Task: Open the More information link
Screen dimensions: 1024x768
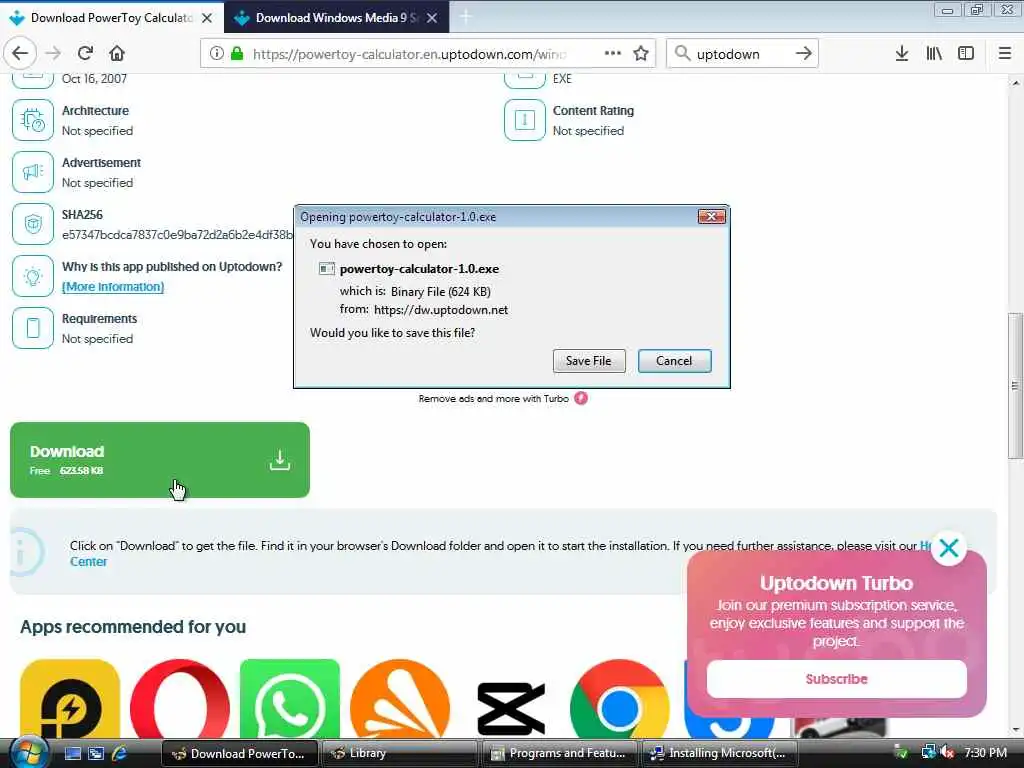Action: [113, 287]
